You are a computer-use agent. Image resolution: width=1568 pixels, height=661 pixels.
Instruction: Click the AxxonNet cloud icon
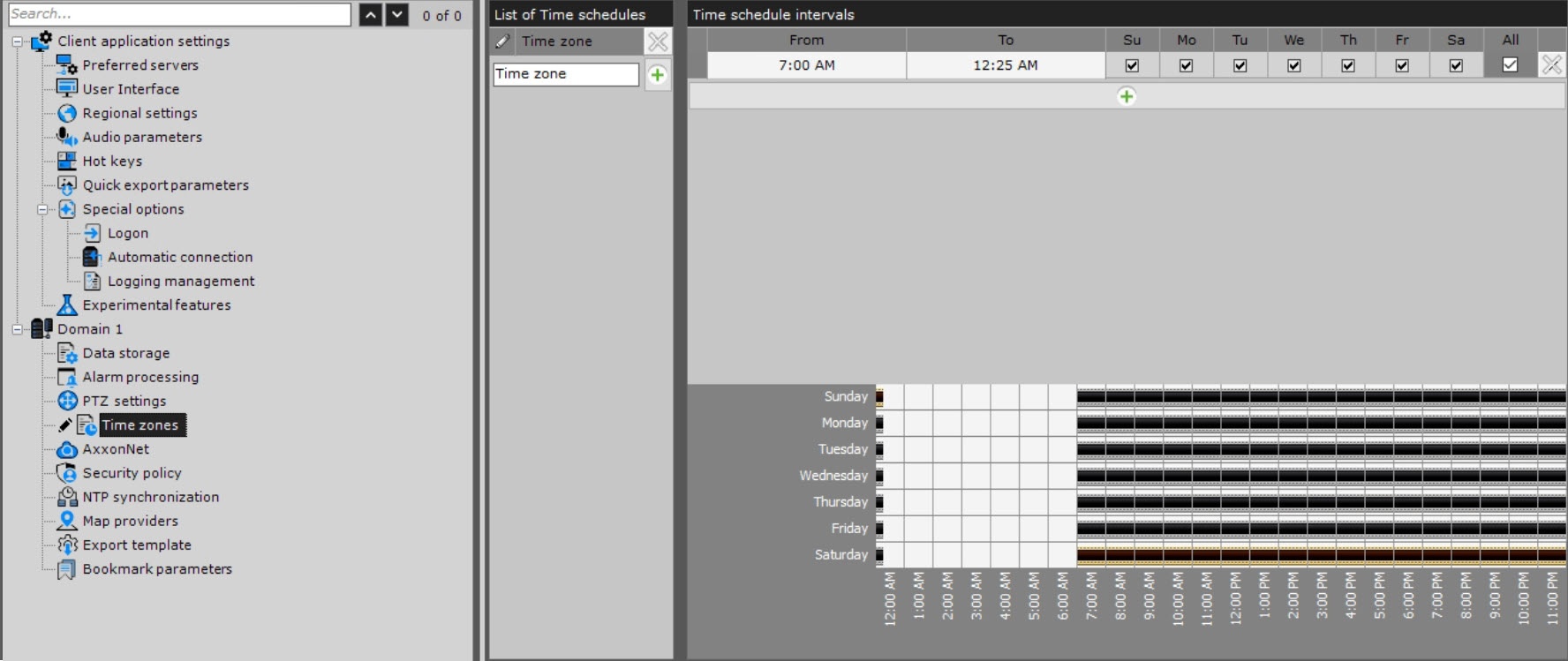[x=67, y=449]
